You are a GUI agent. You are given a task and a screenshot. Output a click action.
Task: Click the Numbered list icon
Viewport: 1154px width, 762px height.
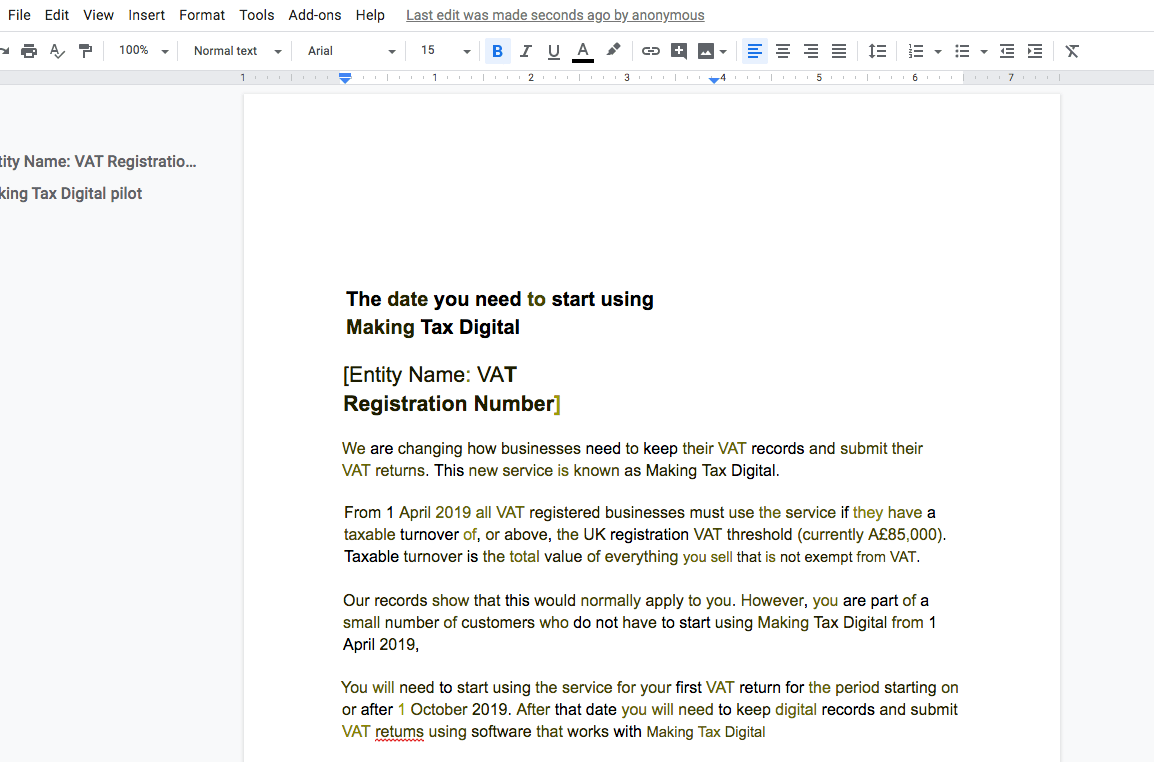click(916, 51)
